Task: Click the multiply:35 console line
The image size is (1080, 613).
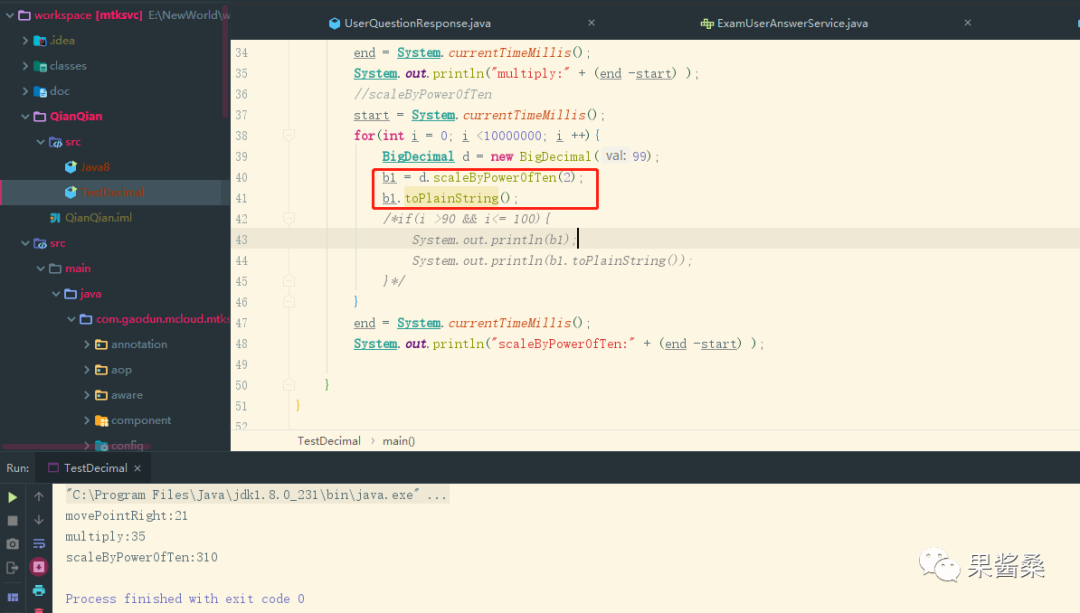Action: 105,537
